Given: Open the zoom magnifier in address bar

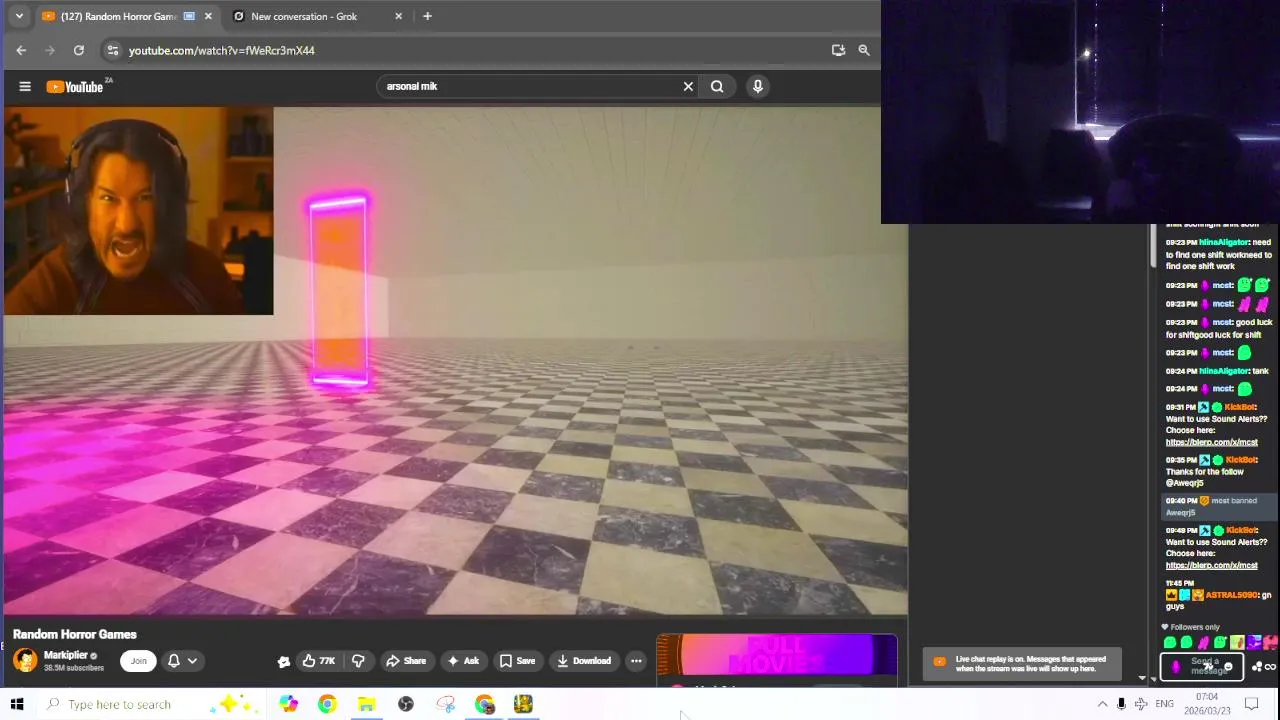Looking at the screenshot, I should (x=863, y=50).
